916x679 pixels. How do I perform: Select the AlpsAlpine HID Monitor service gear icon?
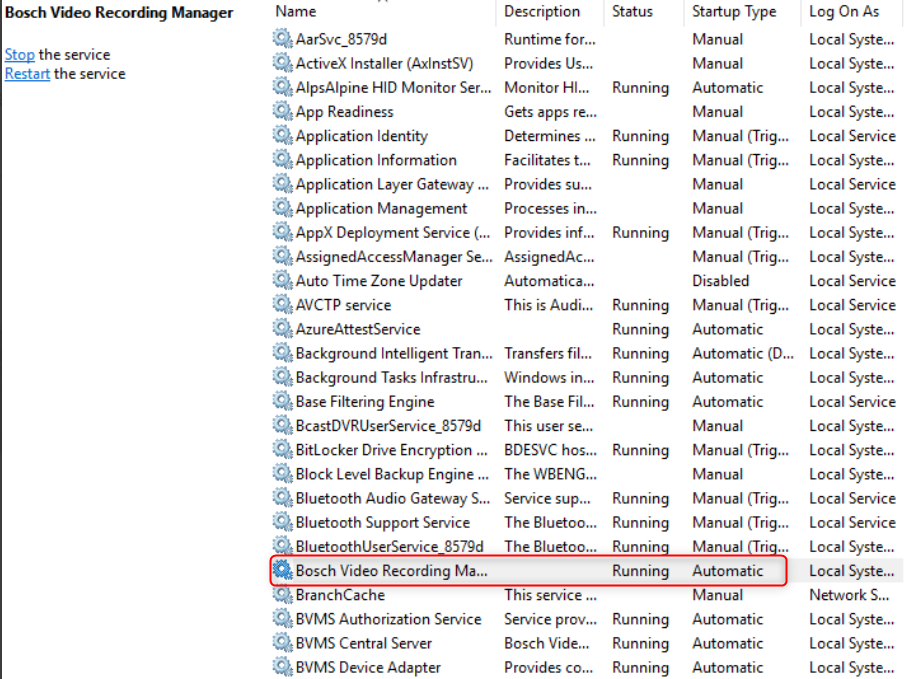(283, 87)
